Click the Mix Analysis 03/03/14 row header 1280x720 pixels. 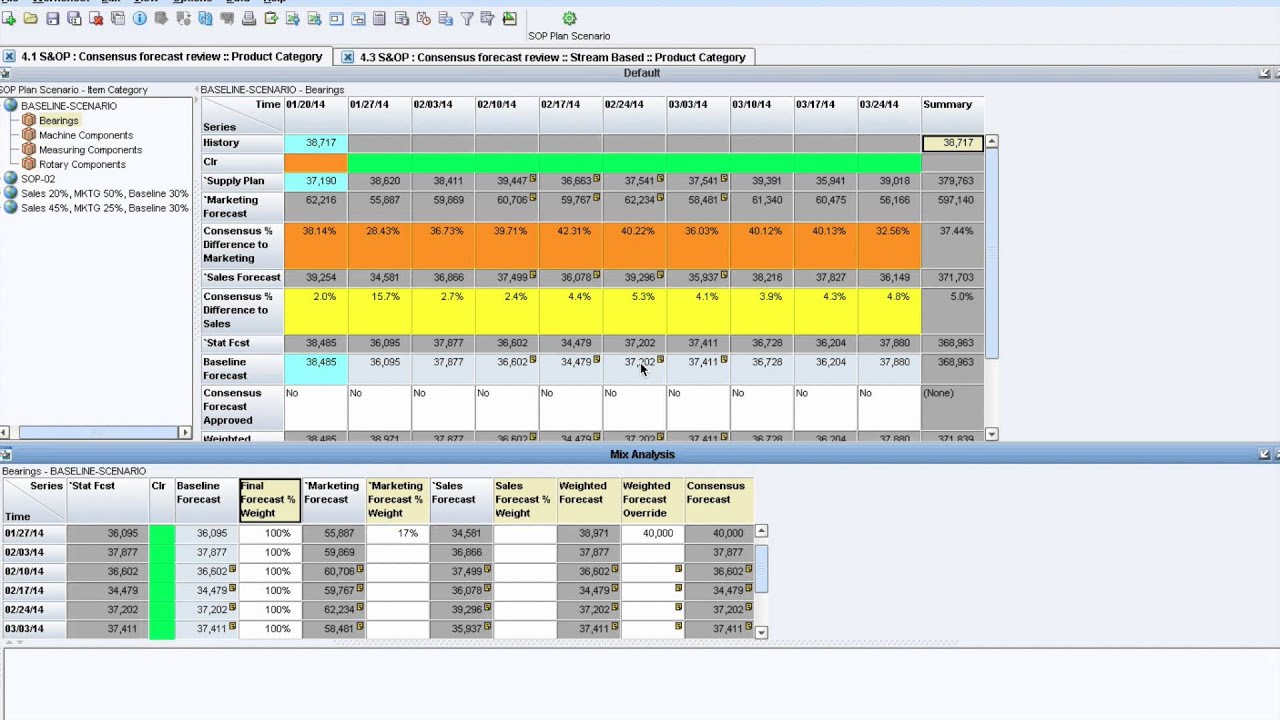tap(33, 629)
